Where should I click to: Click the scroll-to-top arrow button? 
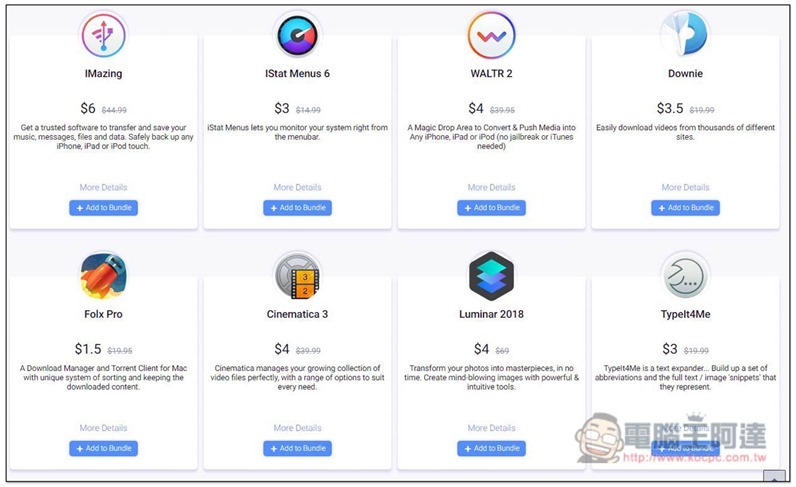point(775,477)
